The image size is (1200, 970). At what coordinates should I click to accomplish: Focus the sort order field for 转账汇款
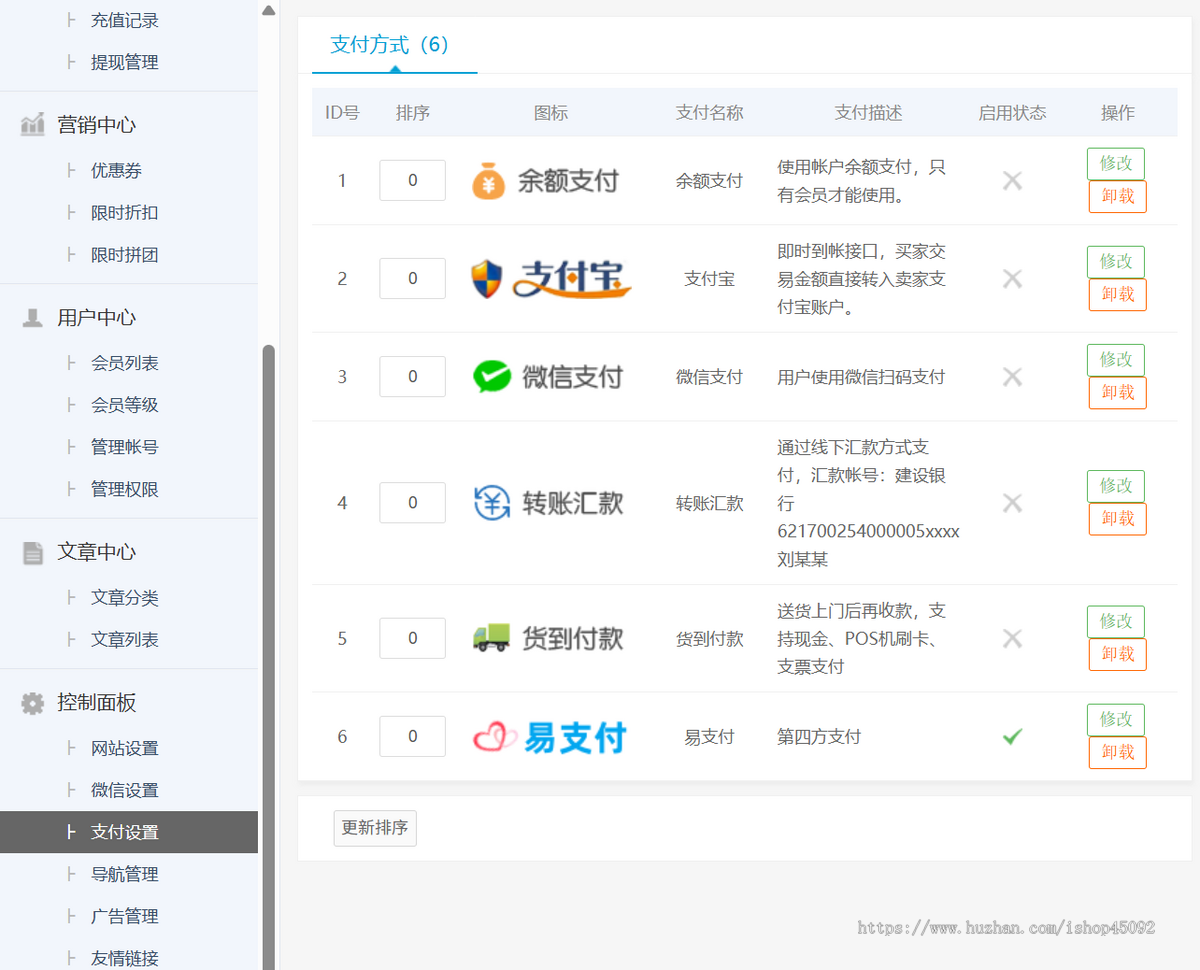412,503
